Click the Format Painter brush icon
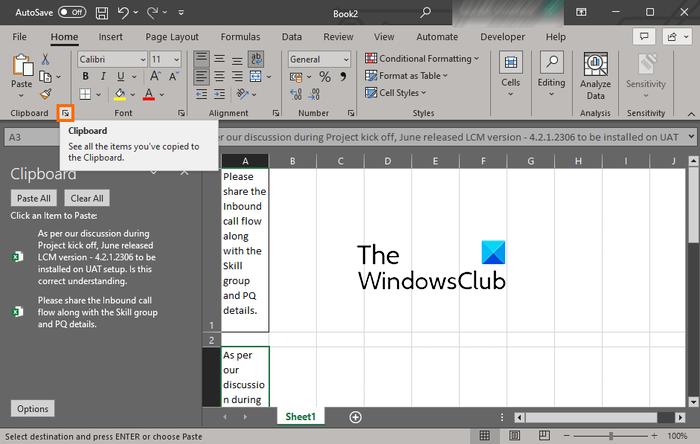Viewport: 700px width, 444px height. tap(45, 93)
